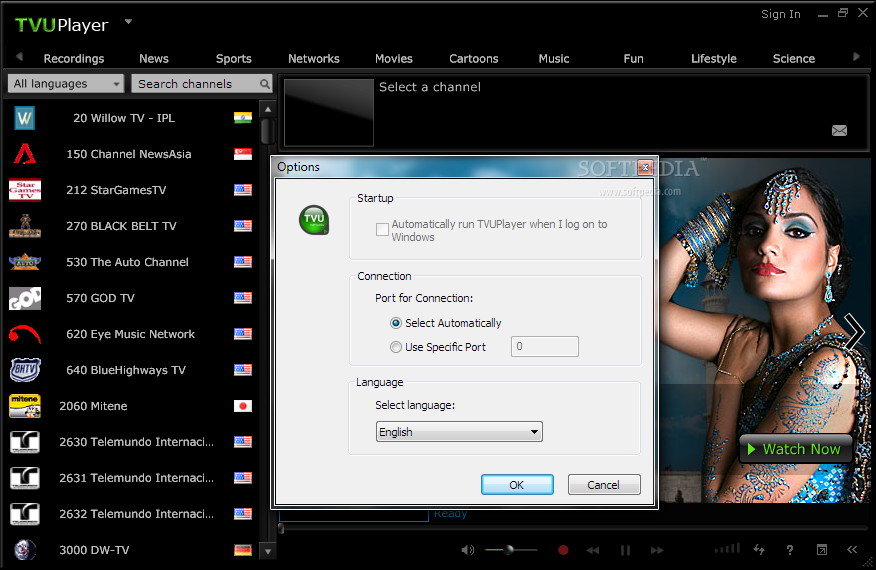The width and height of the screenshot is (876, 570).
Task: Switch to the News category
Action: click(x=154, y=59)
